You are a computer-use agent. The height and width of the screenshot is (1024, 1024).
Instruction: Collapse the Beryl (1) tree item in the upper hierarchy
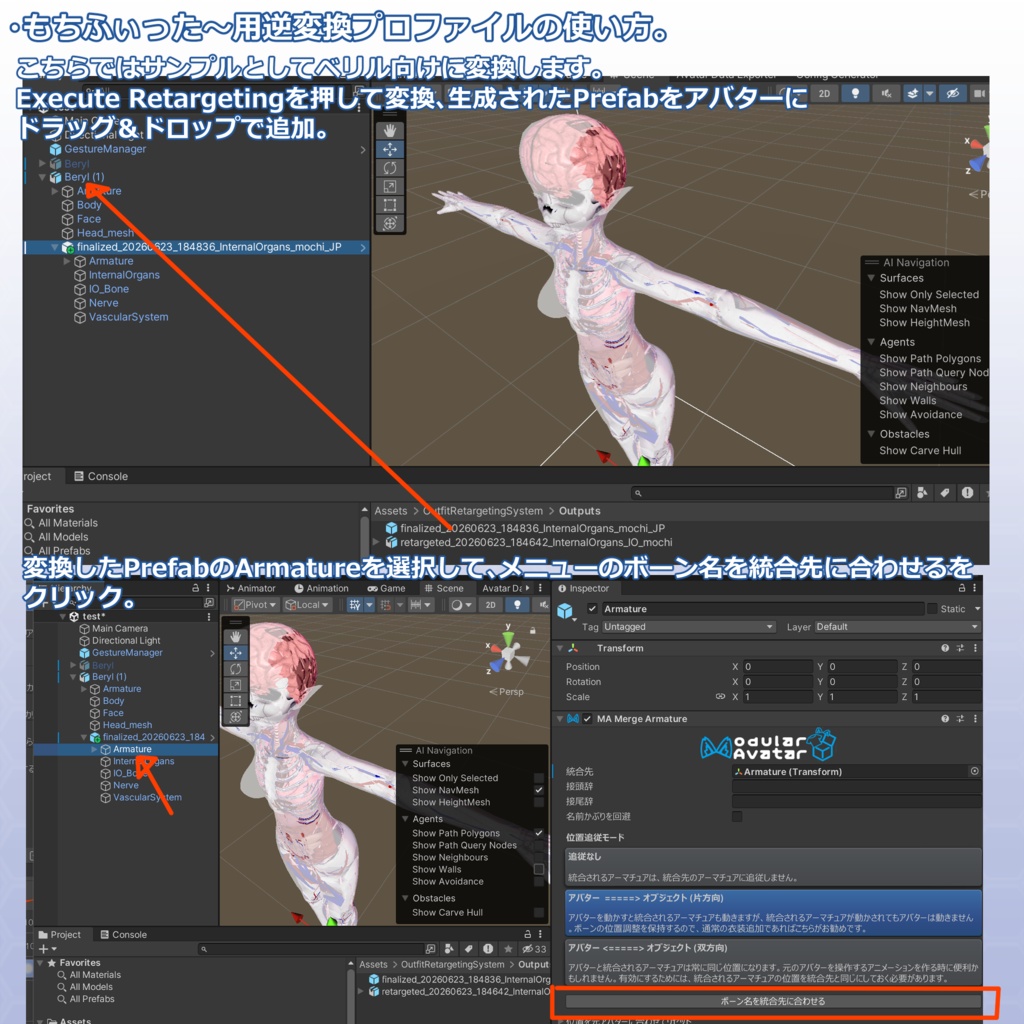(x=43, y=177)
